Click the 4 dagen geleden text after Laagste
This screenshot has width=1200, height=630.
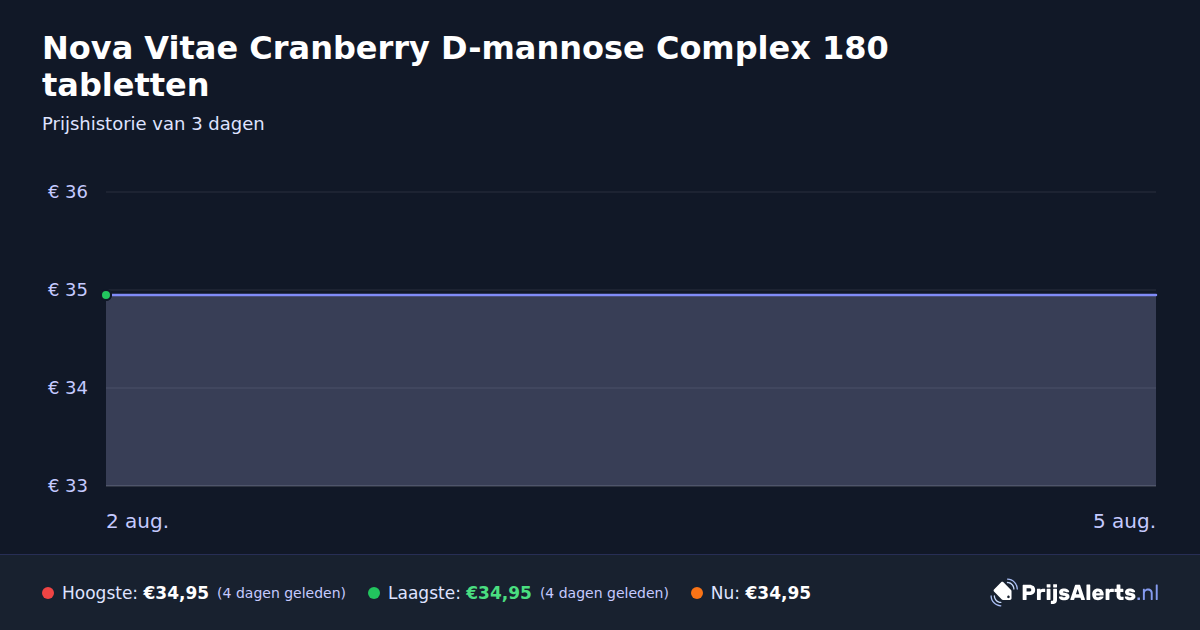(x=604, y=593)
